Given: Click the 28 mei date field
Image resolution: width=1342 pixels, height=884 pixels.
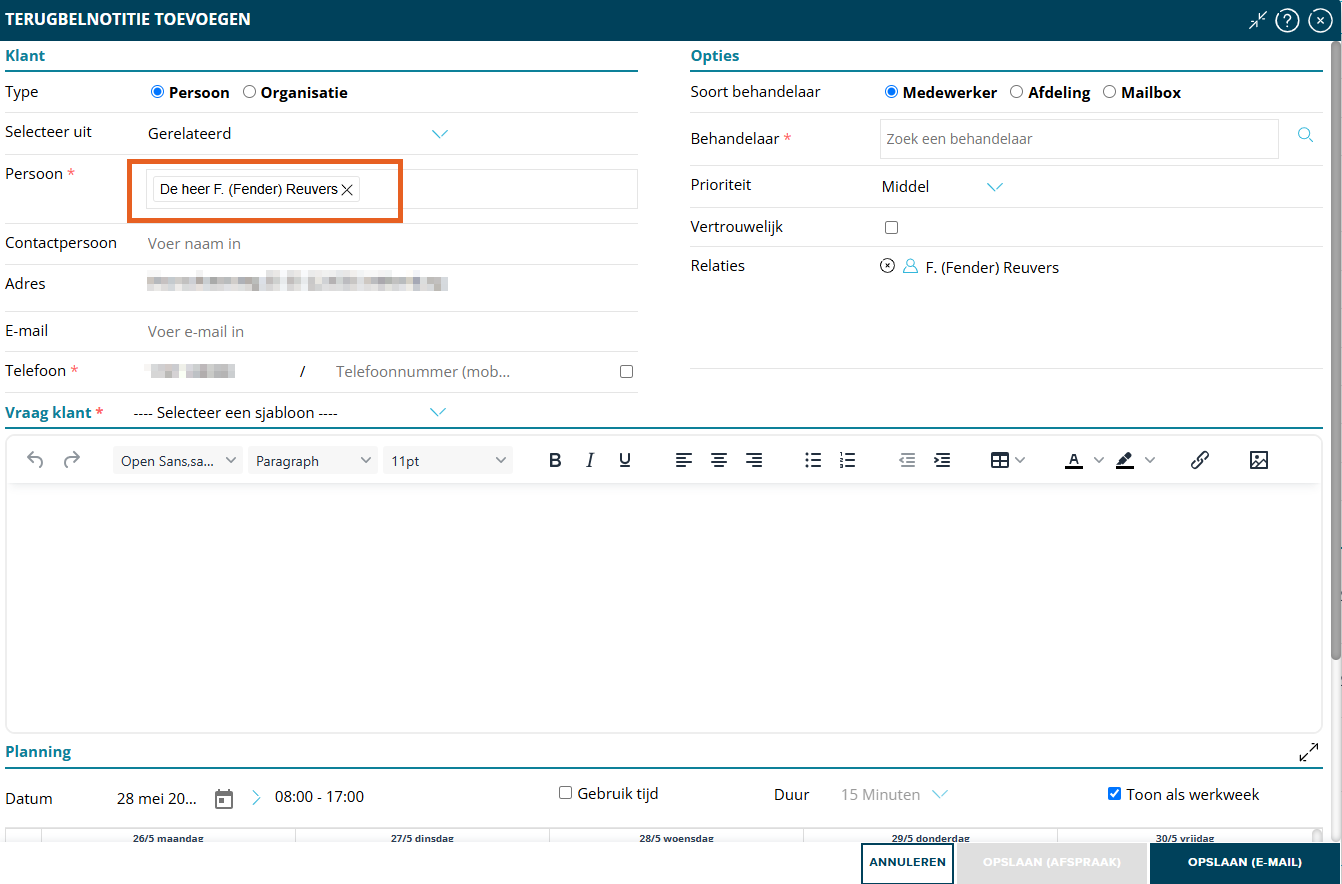Looking at the screenshot, I should (158, 797).
